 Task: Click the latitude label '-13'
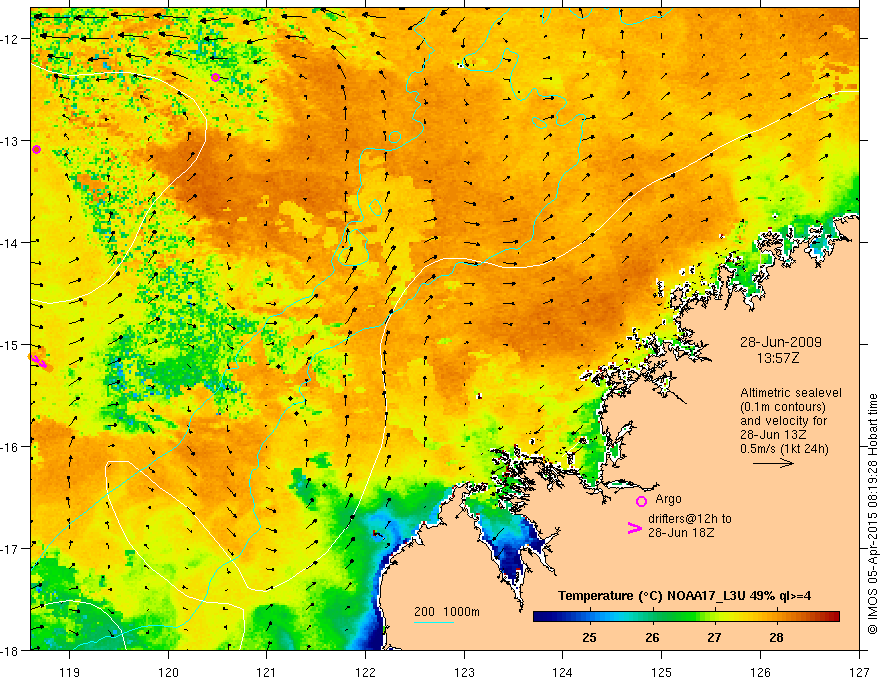(x=11, y=141)
